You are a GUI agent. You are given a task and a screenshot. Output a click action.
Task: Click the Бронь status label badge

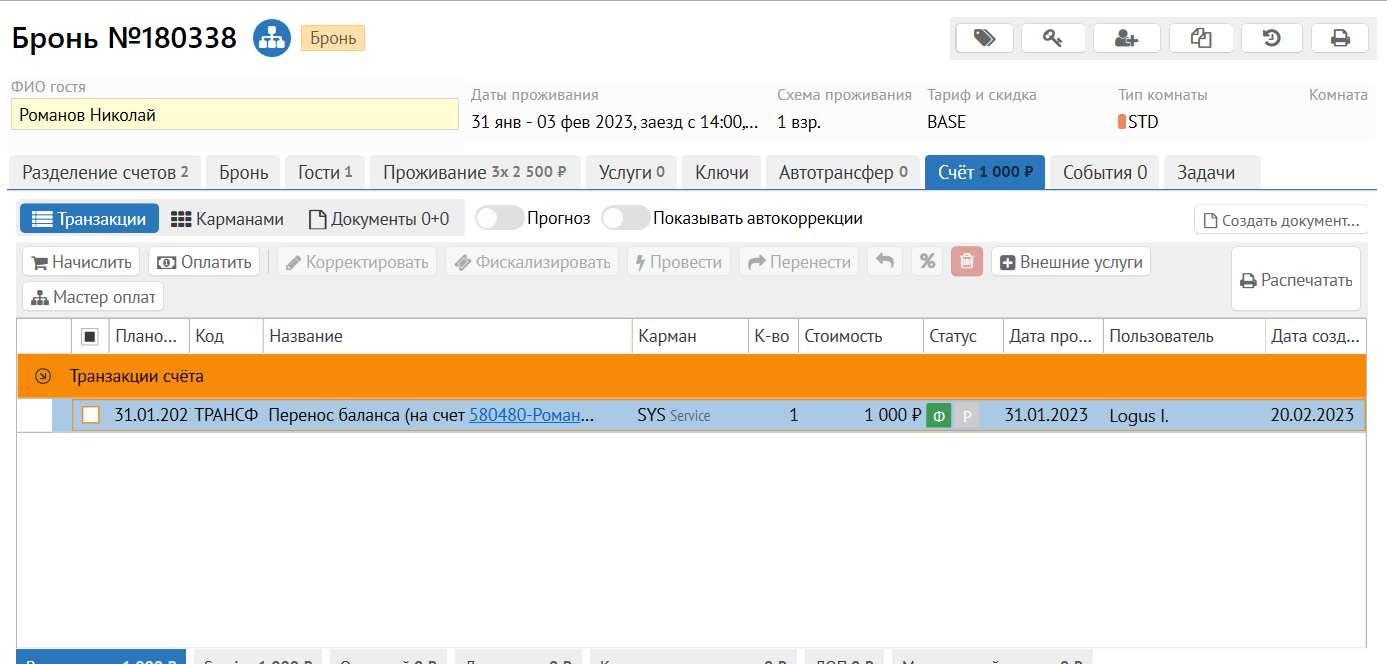(333, 38)
